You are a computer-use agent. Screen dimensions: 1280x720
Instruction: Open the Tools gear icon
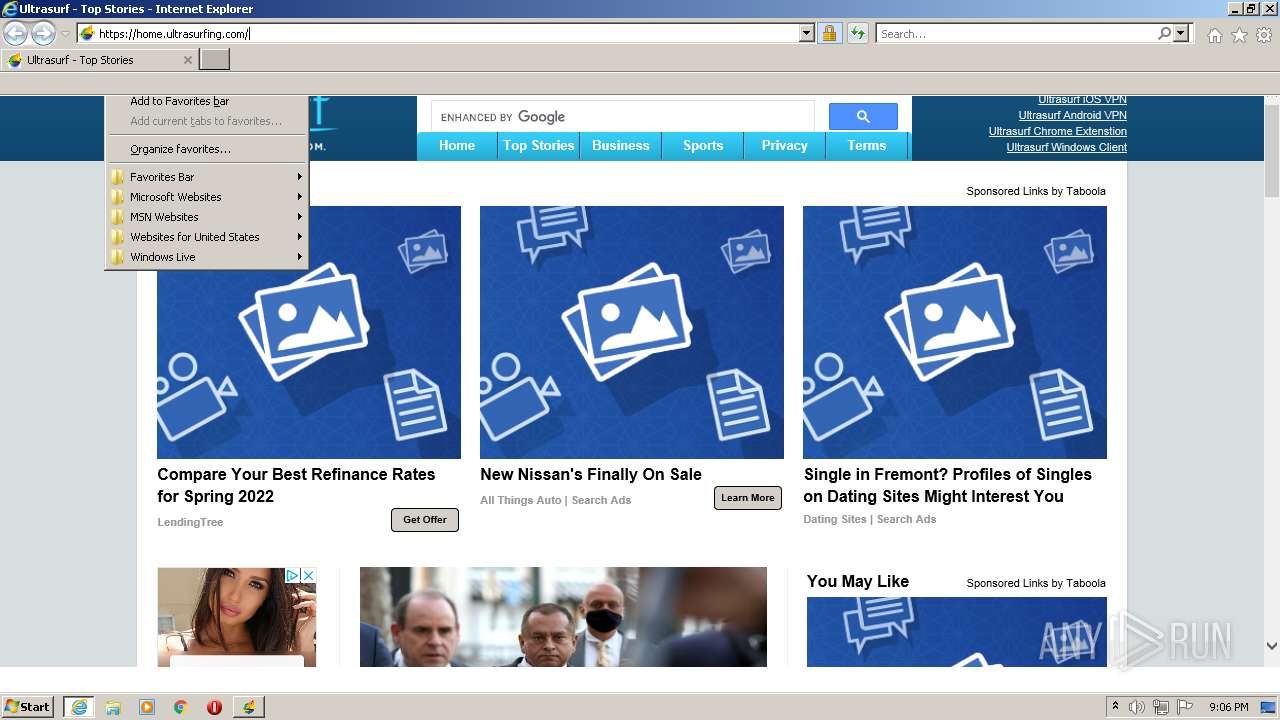click(x=1264, y=35)
